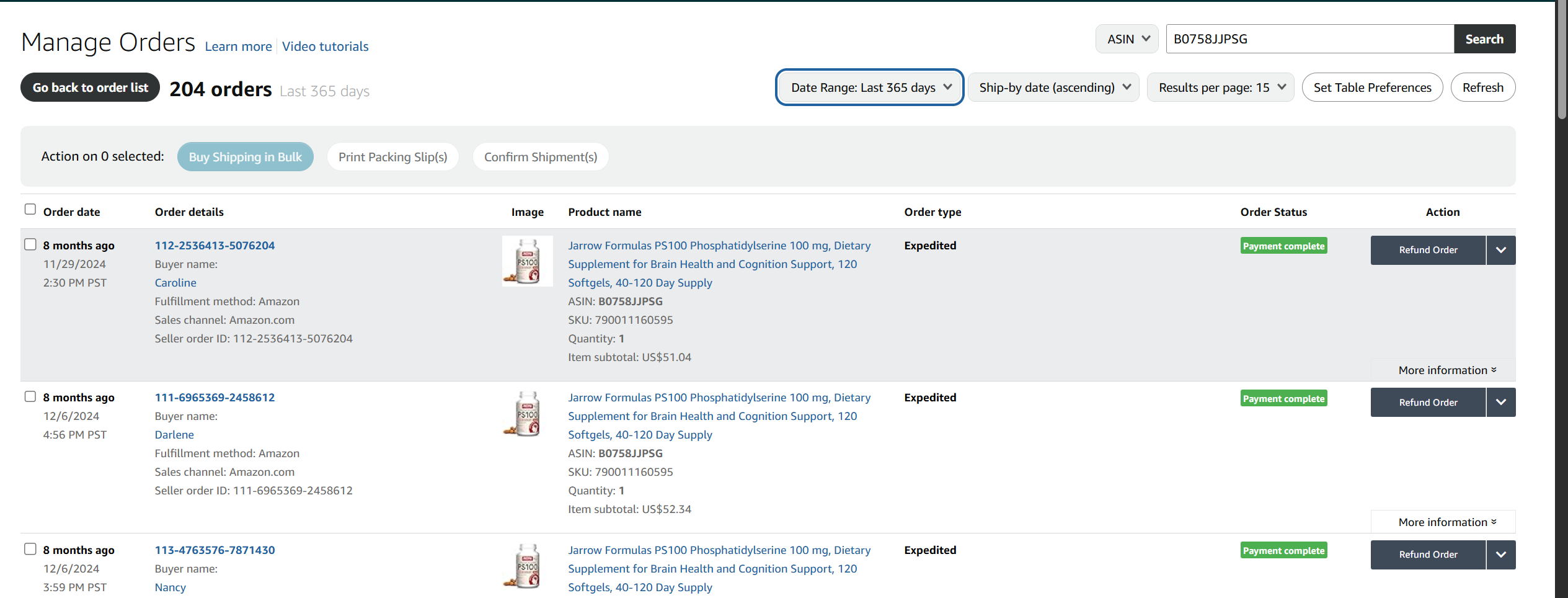Click Seller order ID 111-6965369-2458612 text
The image size is (1568, 598).
click(x=254, y=491)
